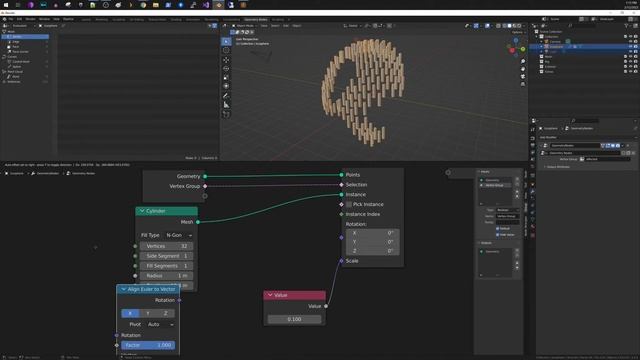640x360 pixels.
Task: Open the Render properties tab icon
Action: tap(533, 138)
